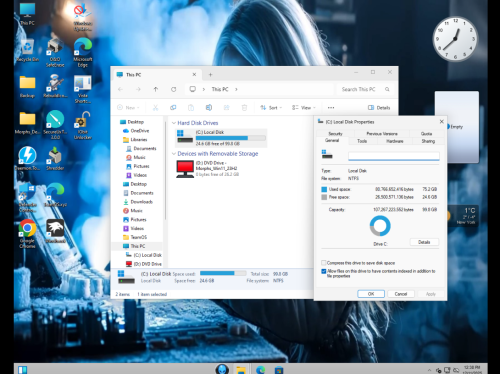Select the Microsoft Edge desktop icon
The image size is (500, 374).
point(83,52)
